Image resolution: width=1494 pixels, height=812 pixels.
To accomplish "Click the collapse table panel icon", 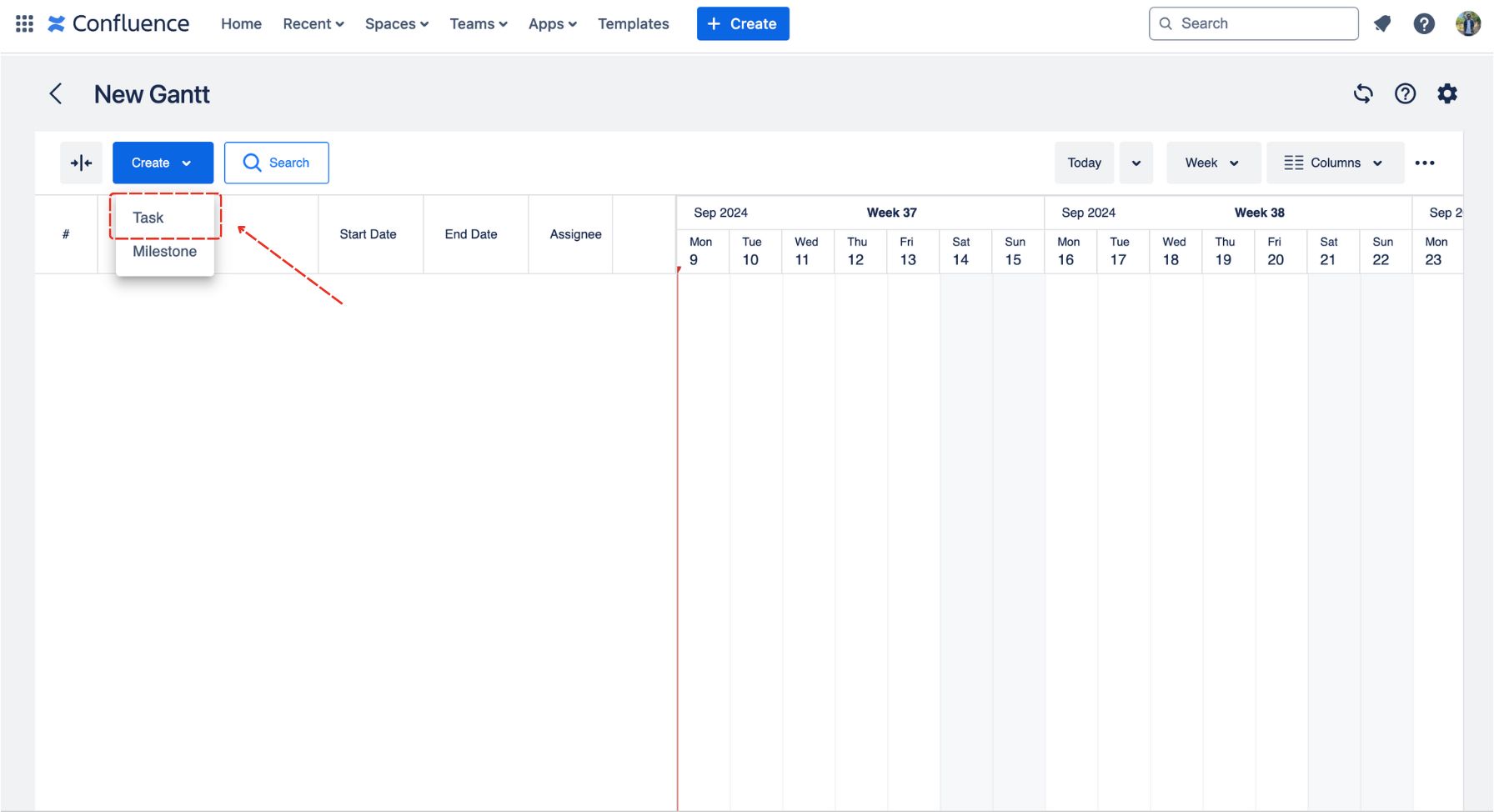I will click(x=81, y=163).
